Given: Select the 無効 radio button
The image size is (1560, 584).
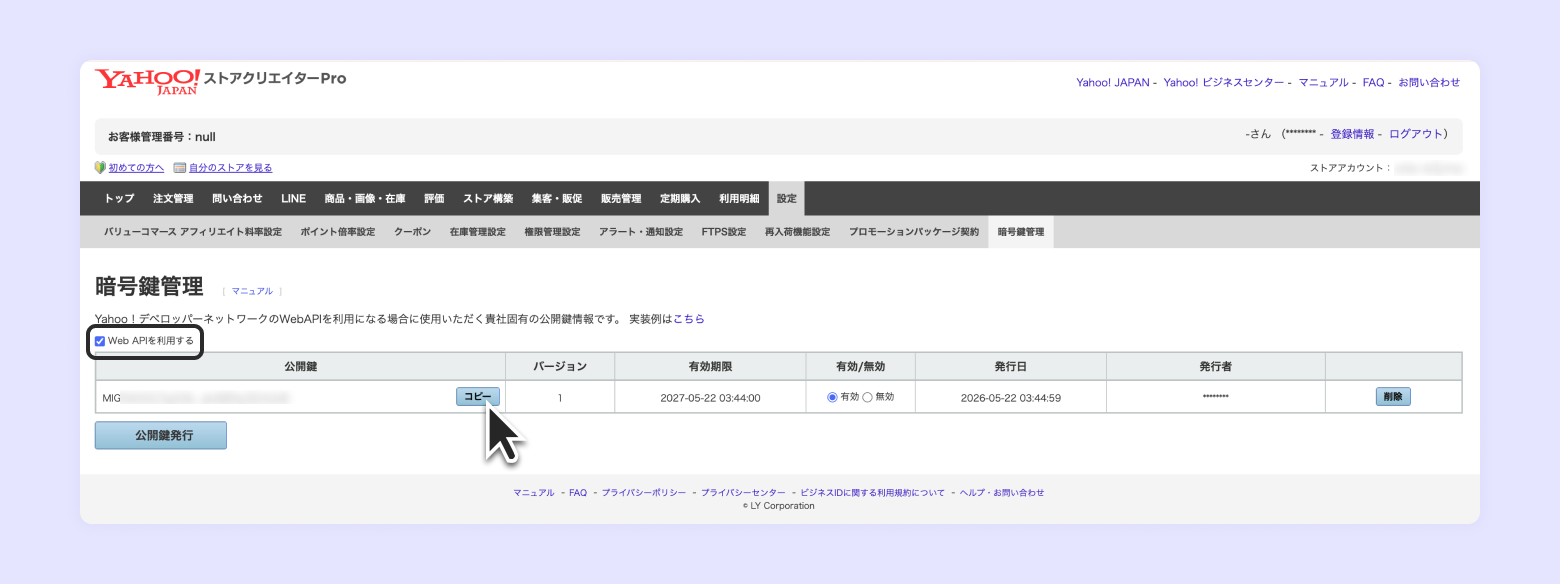Looking at the screenshot, I should tap(867, 397).
